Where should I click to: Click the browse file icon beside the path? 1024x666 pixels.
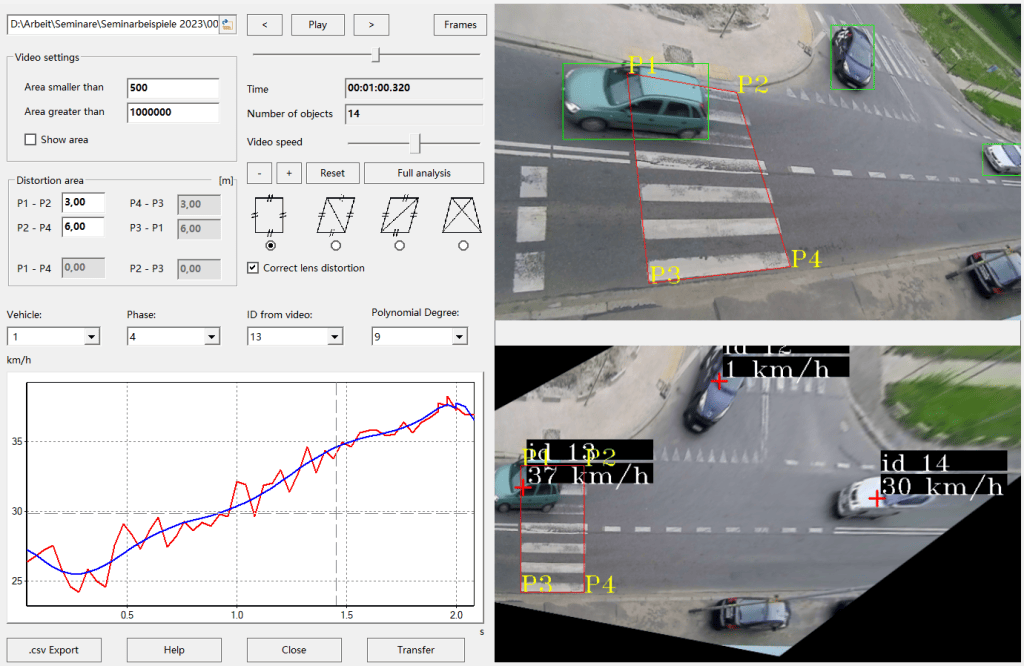point(227,24)
